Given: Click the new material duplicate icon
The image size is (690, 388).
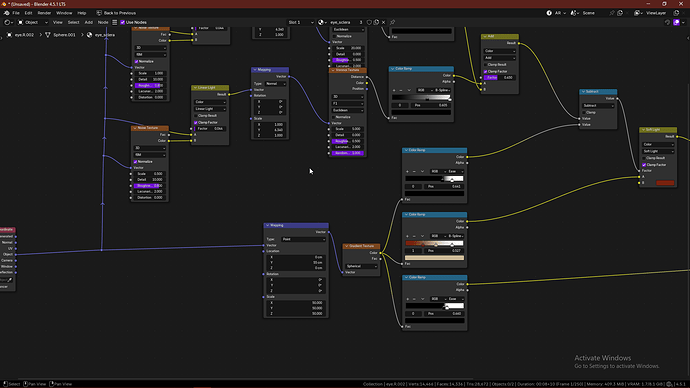Looking at the screenshot, I should 376,22.
